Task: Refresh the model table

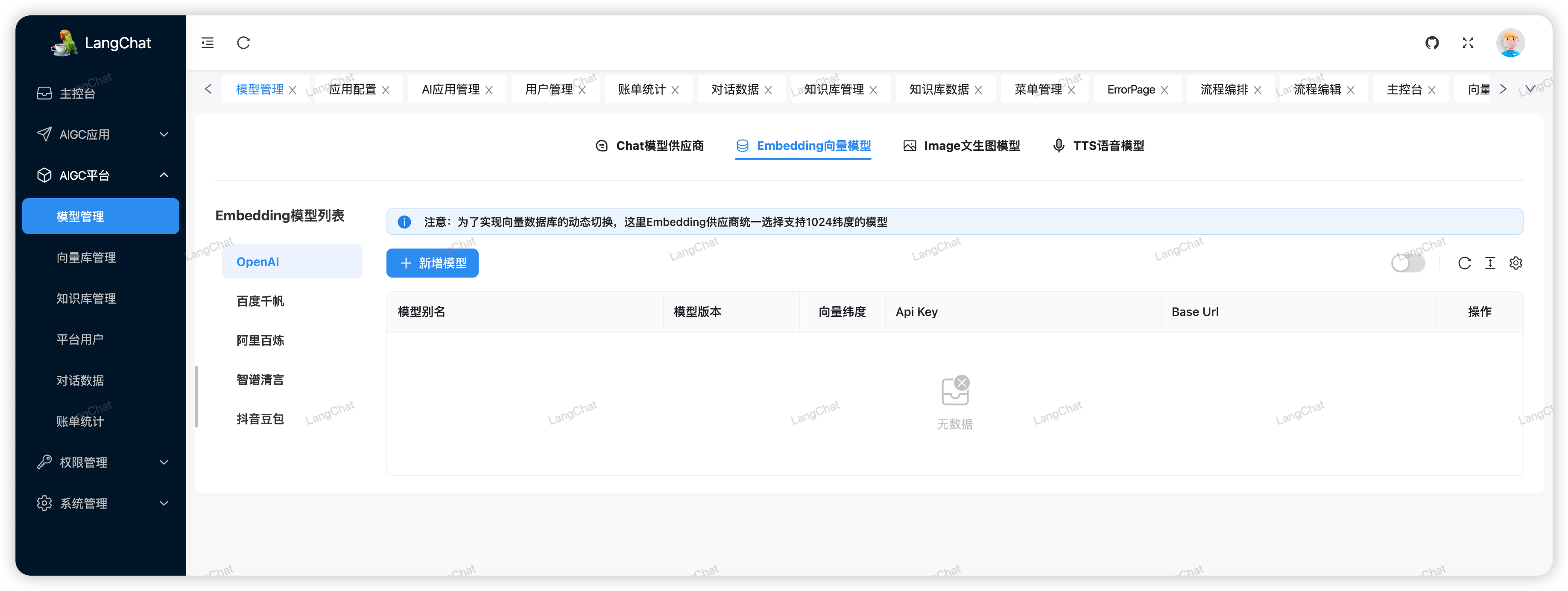Action: 1464,263
